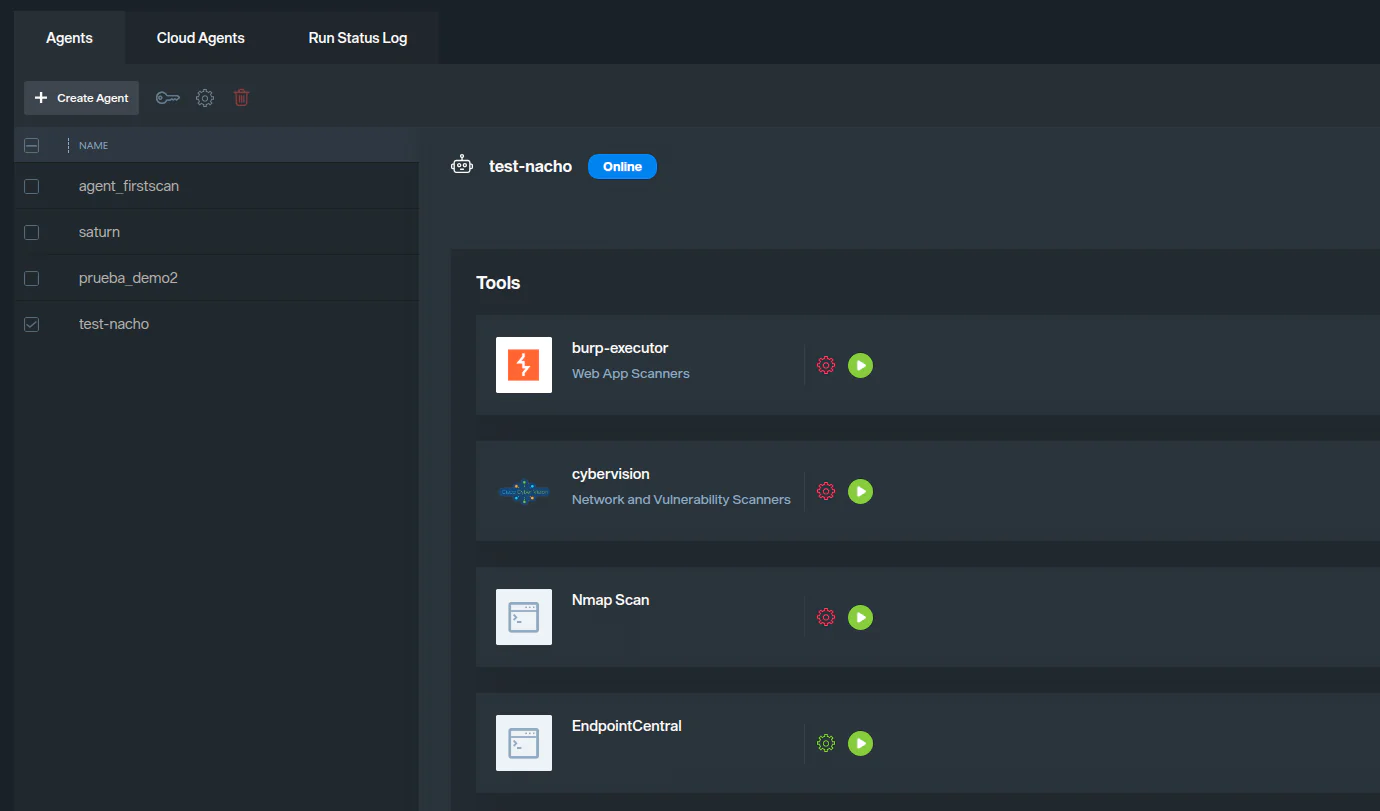Open burp-executor settings gear
The image size is (1380, 811).
pos(826,366)
